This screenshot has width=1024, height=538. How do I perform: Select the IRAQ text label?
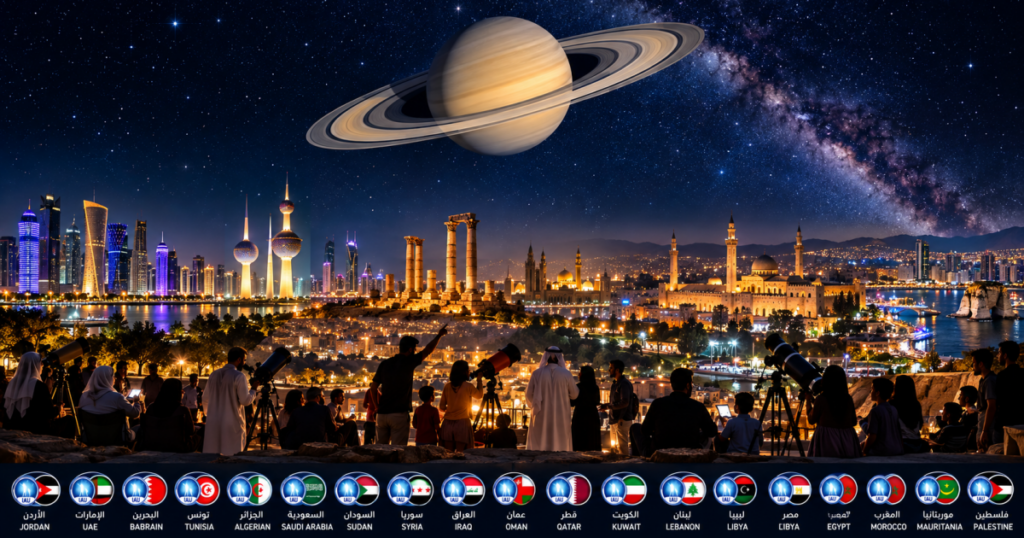[463, 527]
